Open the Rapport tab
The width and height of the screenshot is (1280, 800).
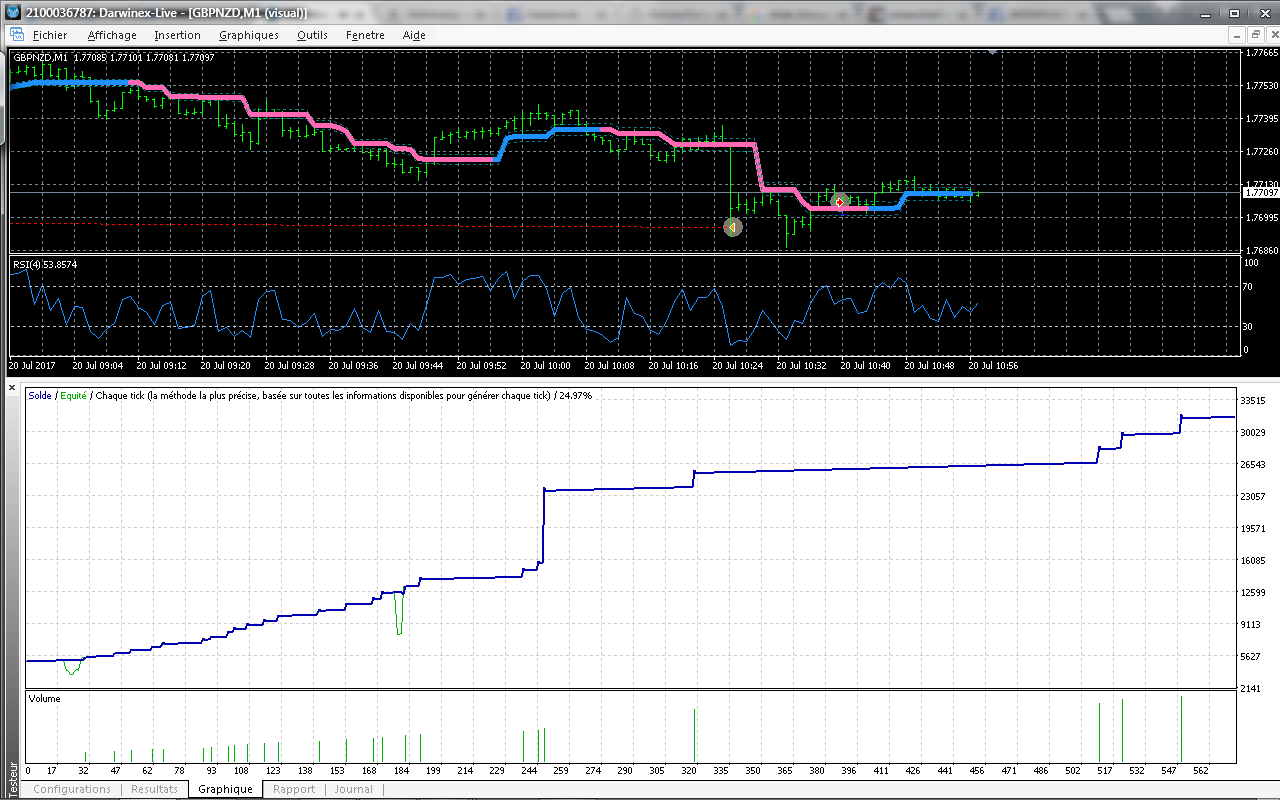pos(294,789)
